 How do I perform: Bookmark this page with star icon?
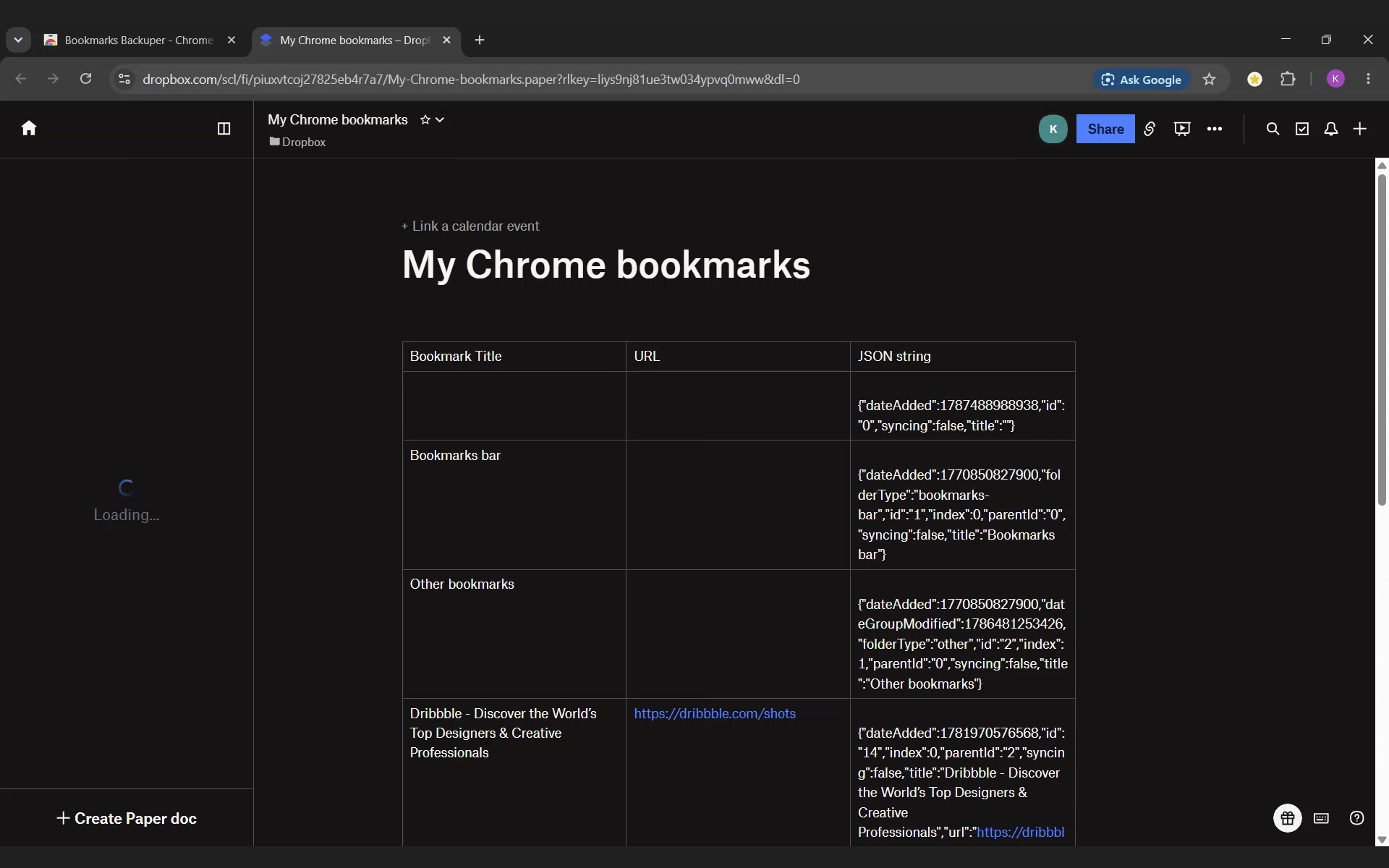tap(1210, 79)
